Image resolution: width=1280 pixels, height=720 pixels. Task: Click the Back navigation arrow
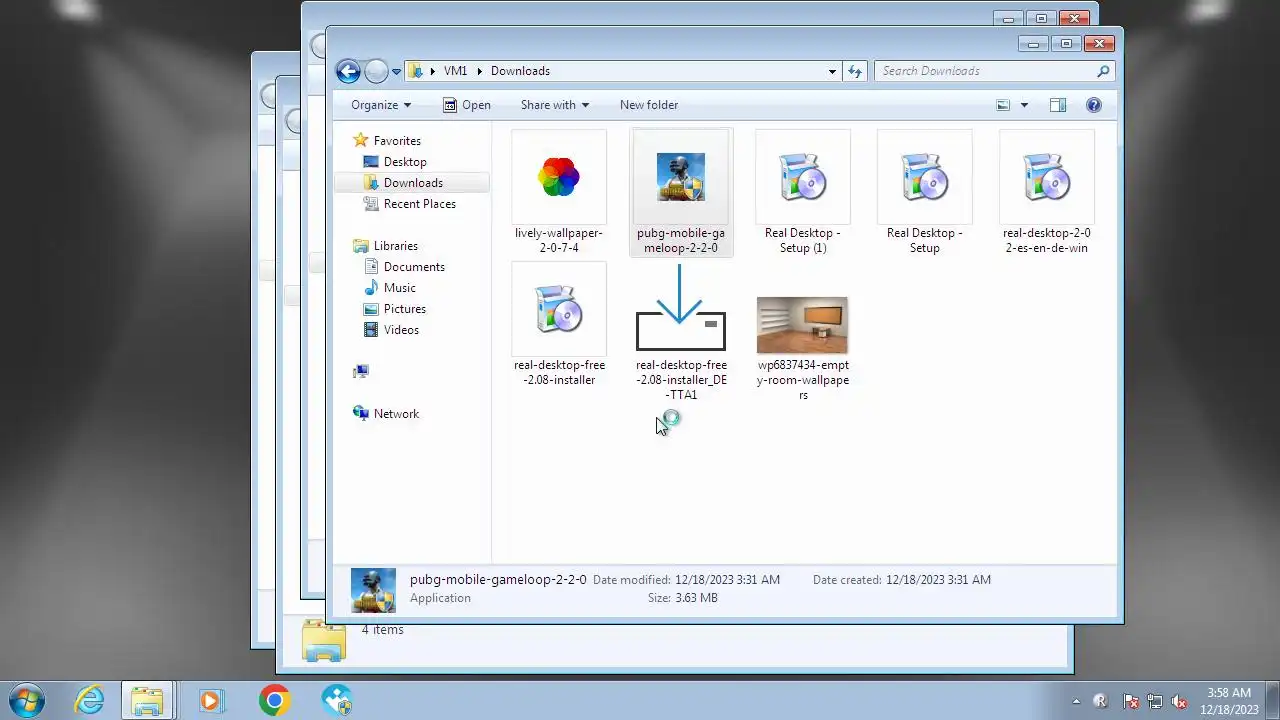pyautogui.click(x=348, y=71)
